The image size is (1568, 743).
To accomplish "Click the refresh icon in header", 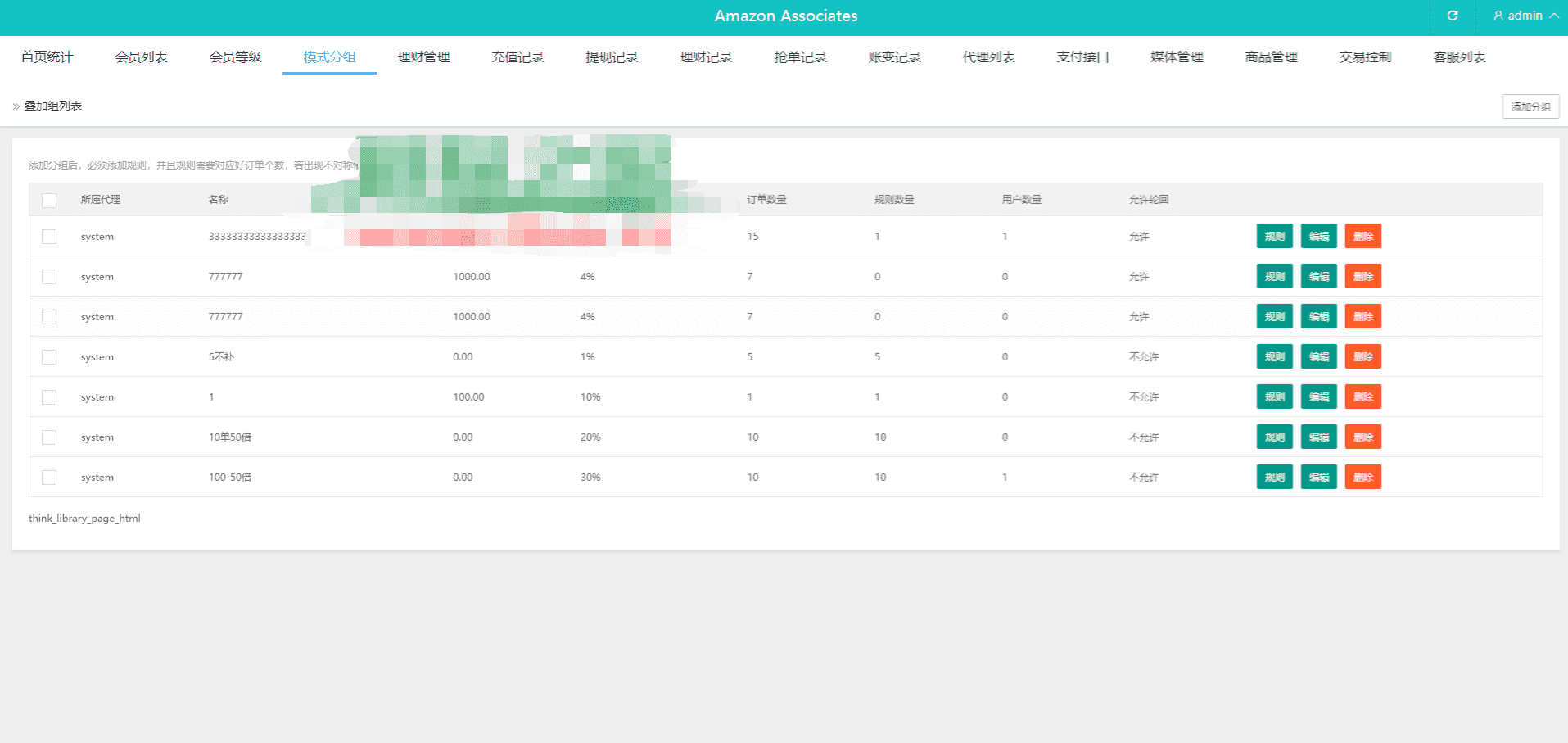I will point(1453,16).
